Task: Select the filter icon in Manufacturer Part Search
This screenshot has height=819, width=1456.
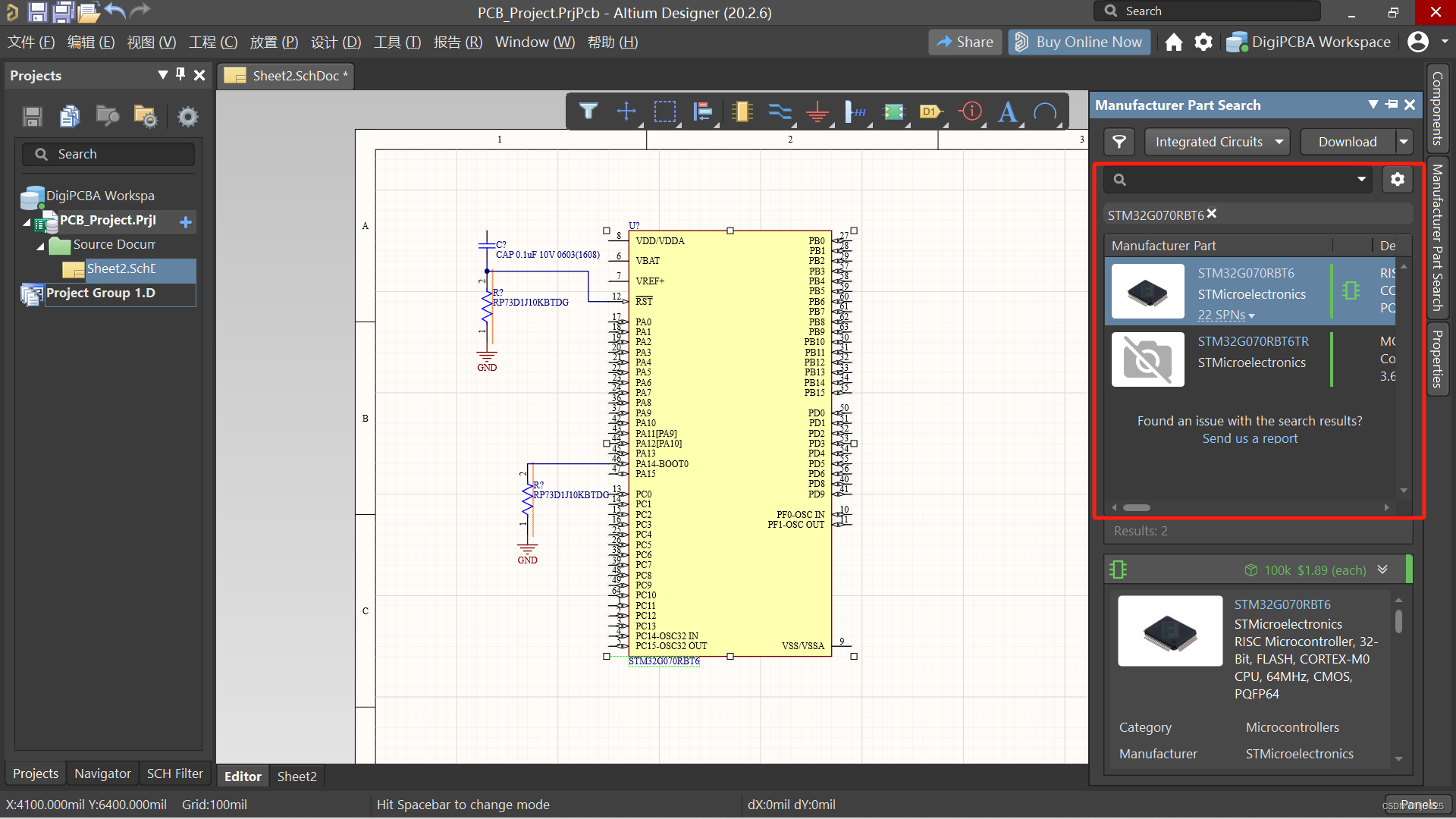Action: click(1118, 142)
